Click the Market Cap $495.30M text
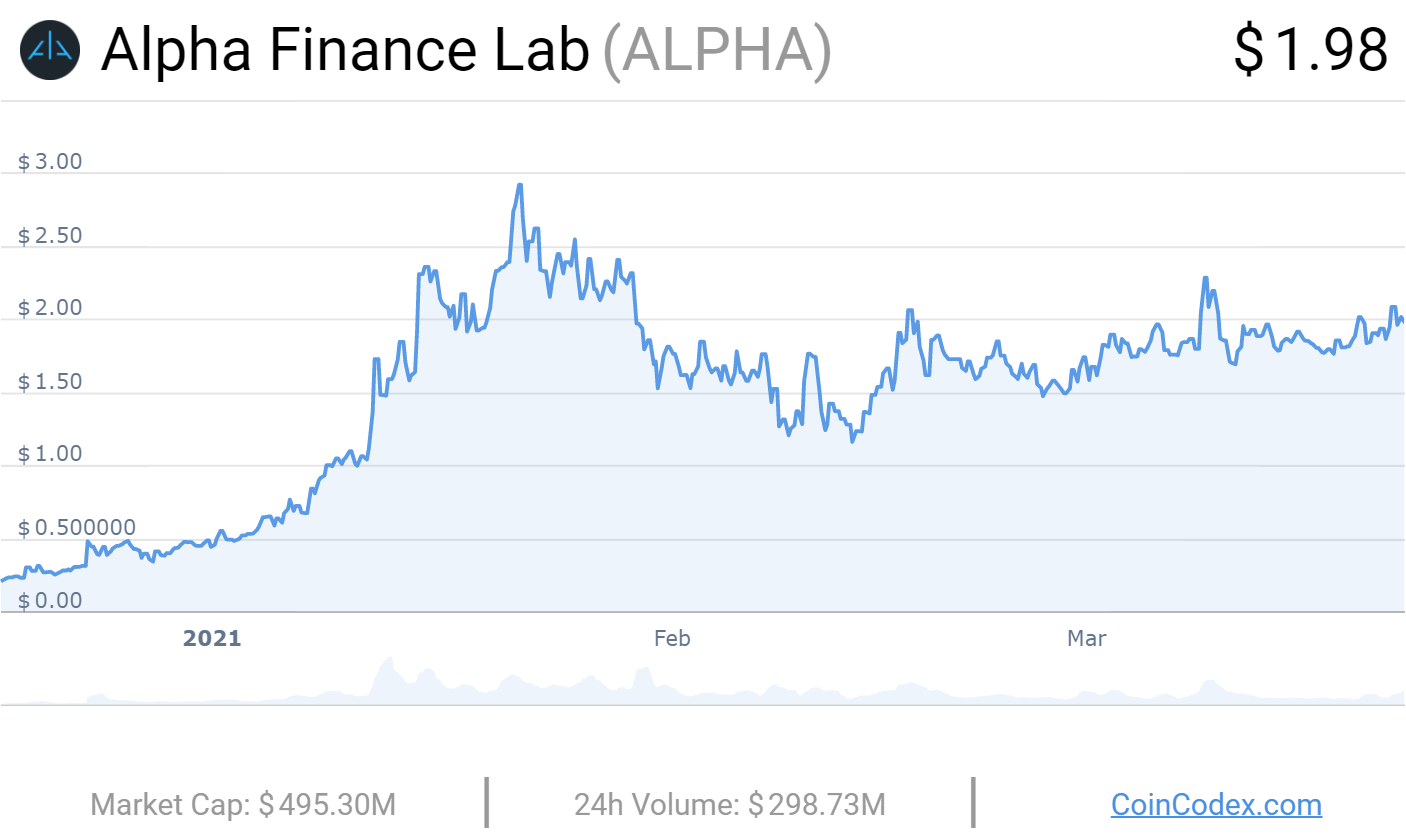 [x=243, y=804]
